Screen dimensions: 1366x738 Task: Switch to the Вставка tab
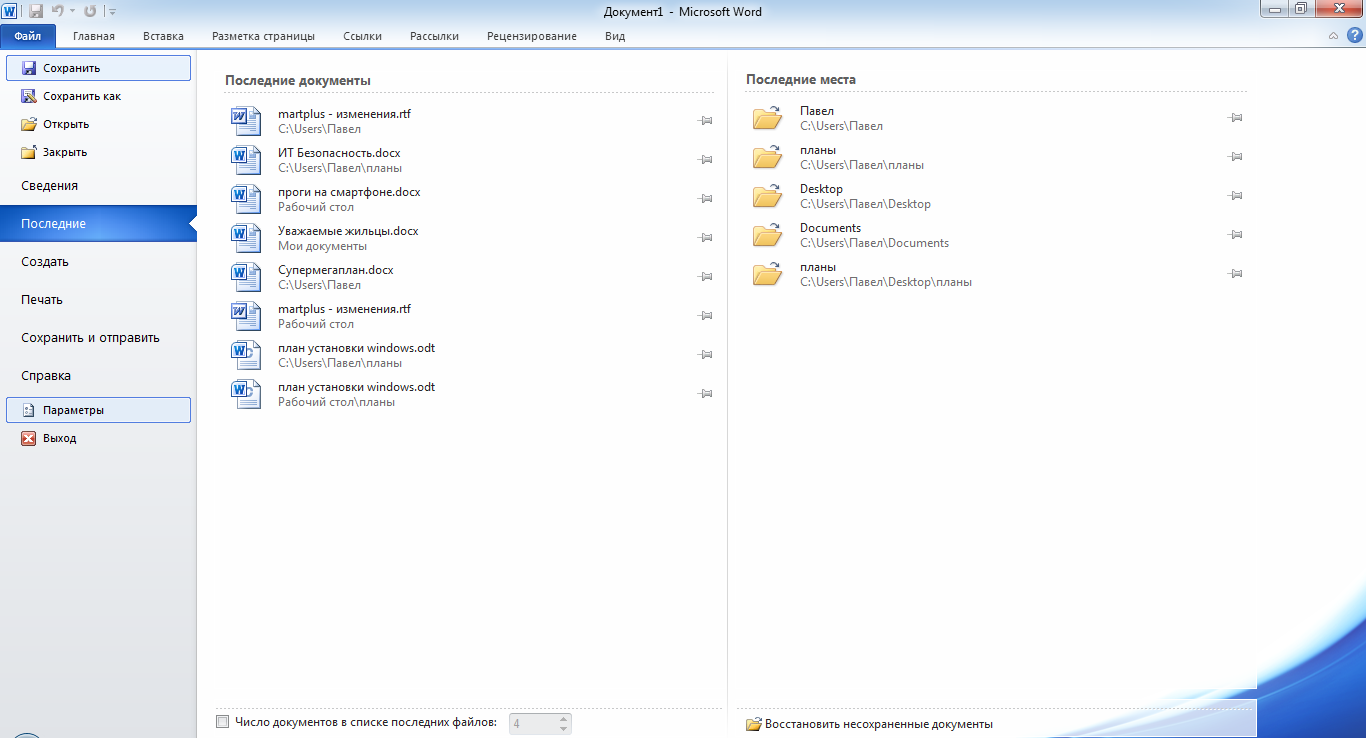[x=163, y=36]
